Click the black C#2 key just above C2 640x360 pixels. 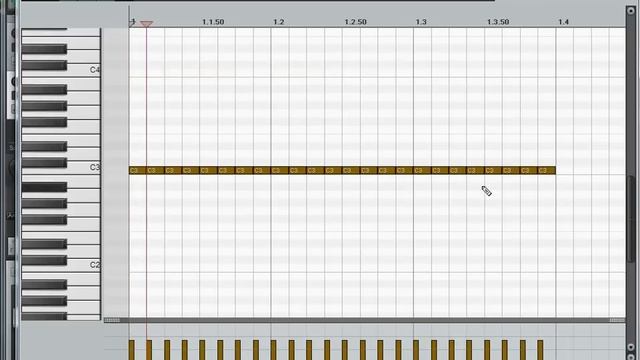[44, 260]
